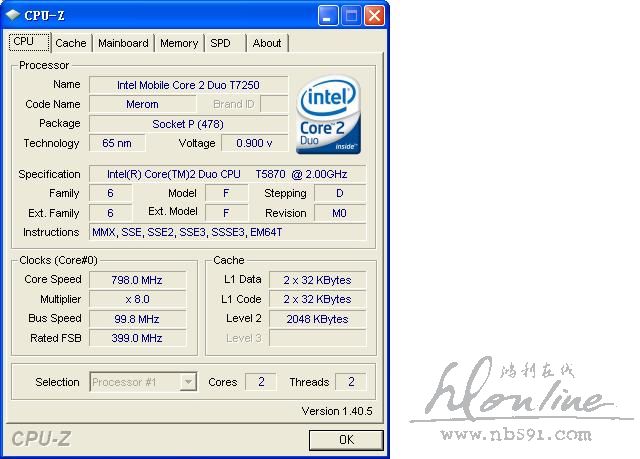Click the L1 Data value 2 x 32 KBytes
This screenshot has height=459, width=640.
click(x=318, y=280)
